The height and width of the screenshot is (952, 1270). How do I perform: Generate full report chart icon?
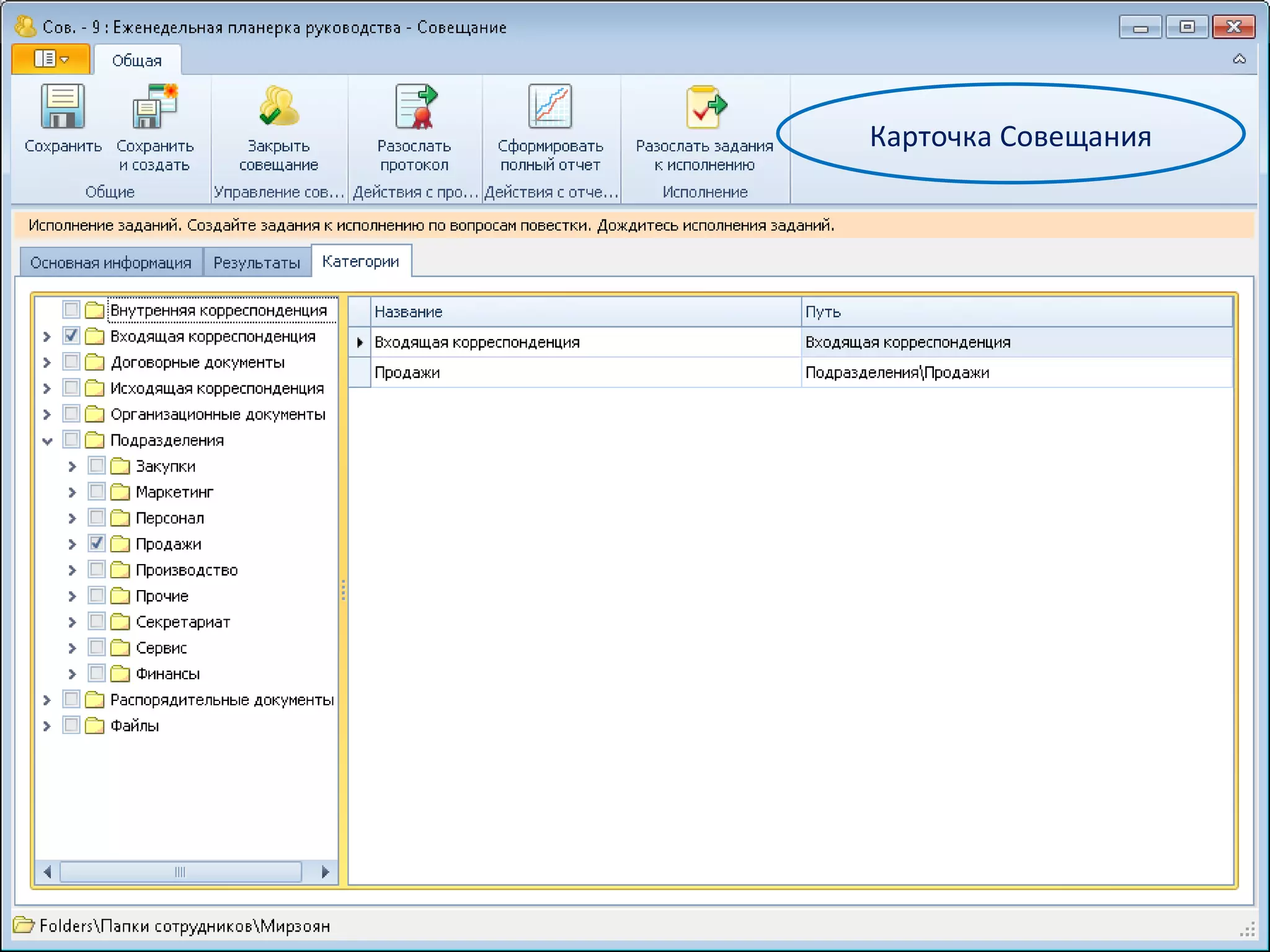[x=549, y=107]
